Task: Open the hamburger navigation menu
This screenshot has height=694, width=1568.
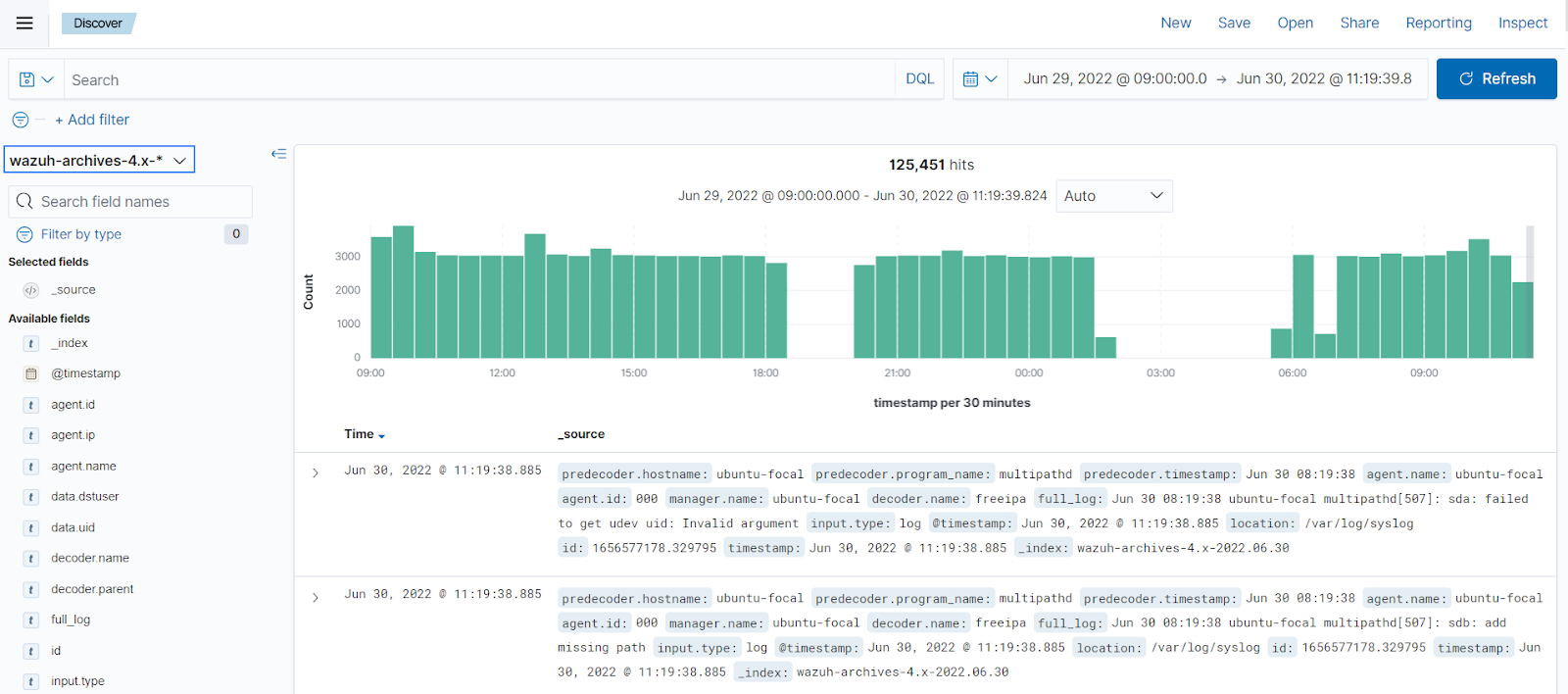Action: click(x=24, y=24)
